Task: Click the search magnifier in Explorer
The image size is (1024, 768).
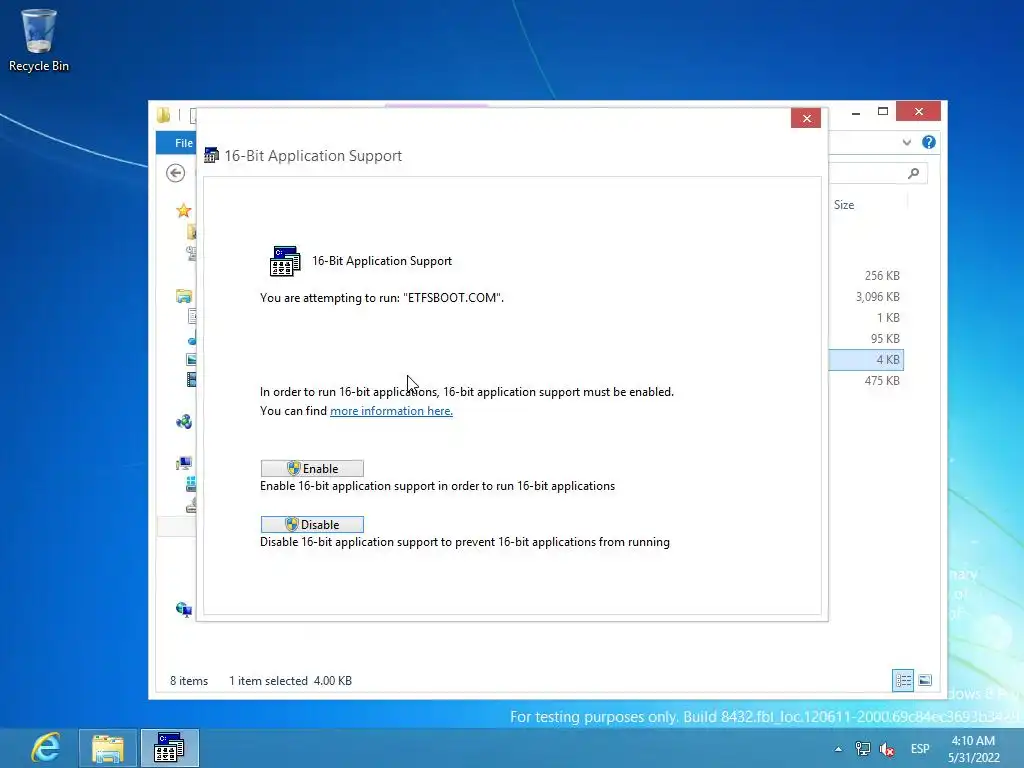Action: click(914, 173)
